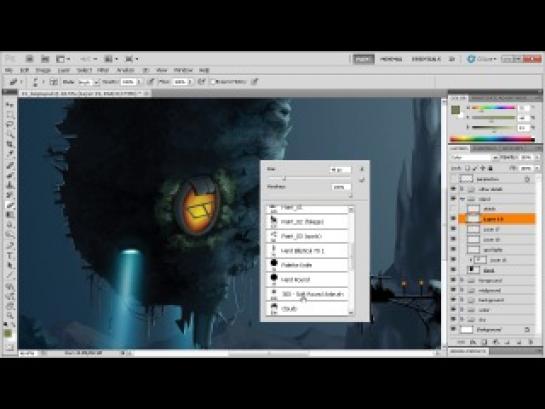Expand the midground layer group

(462, 290)
